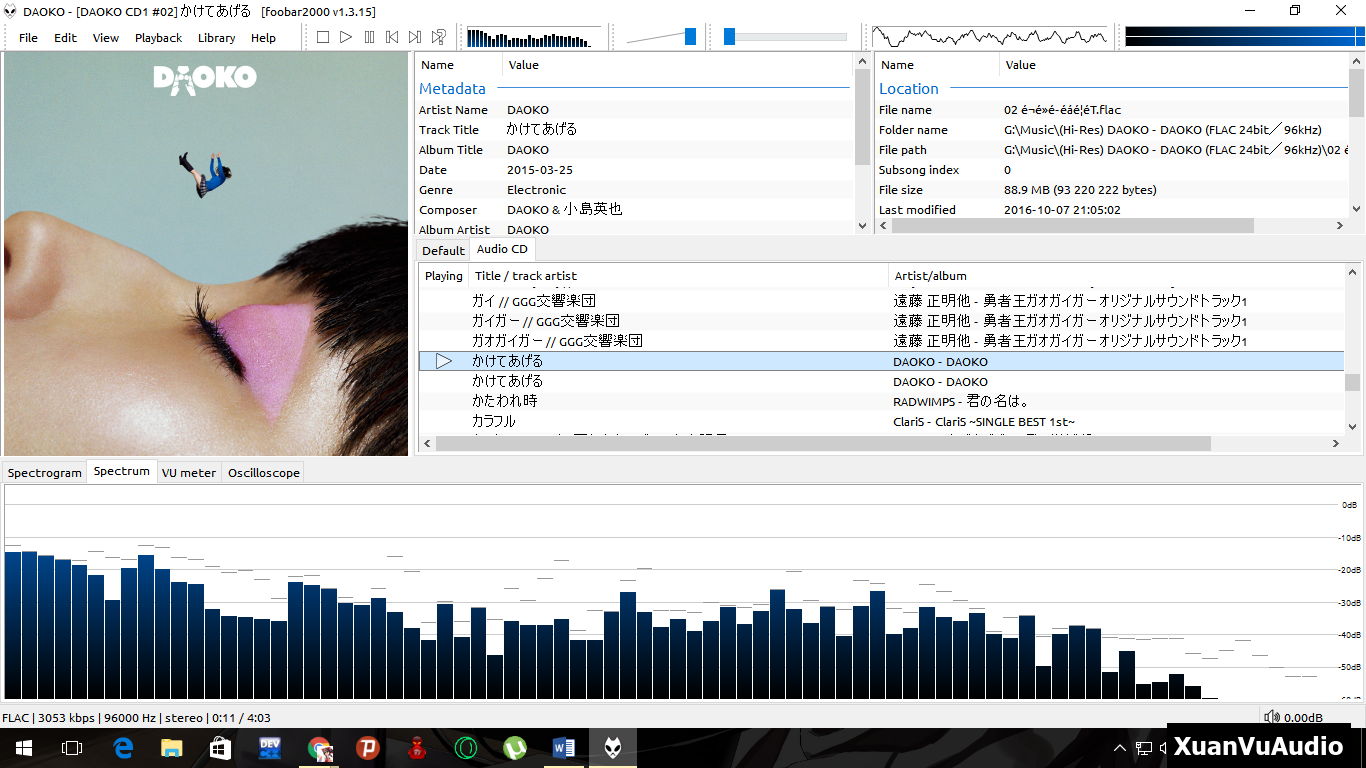
Task: Jump to the previous track
Action: pos(392,37)
